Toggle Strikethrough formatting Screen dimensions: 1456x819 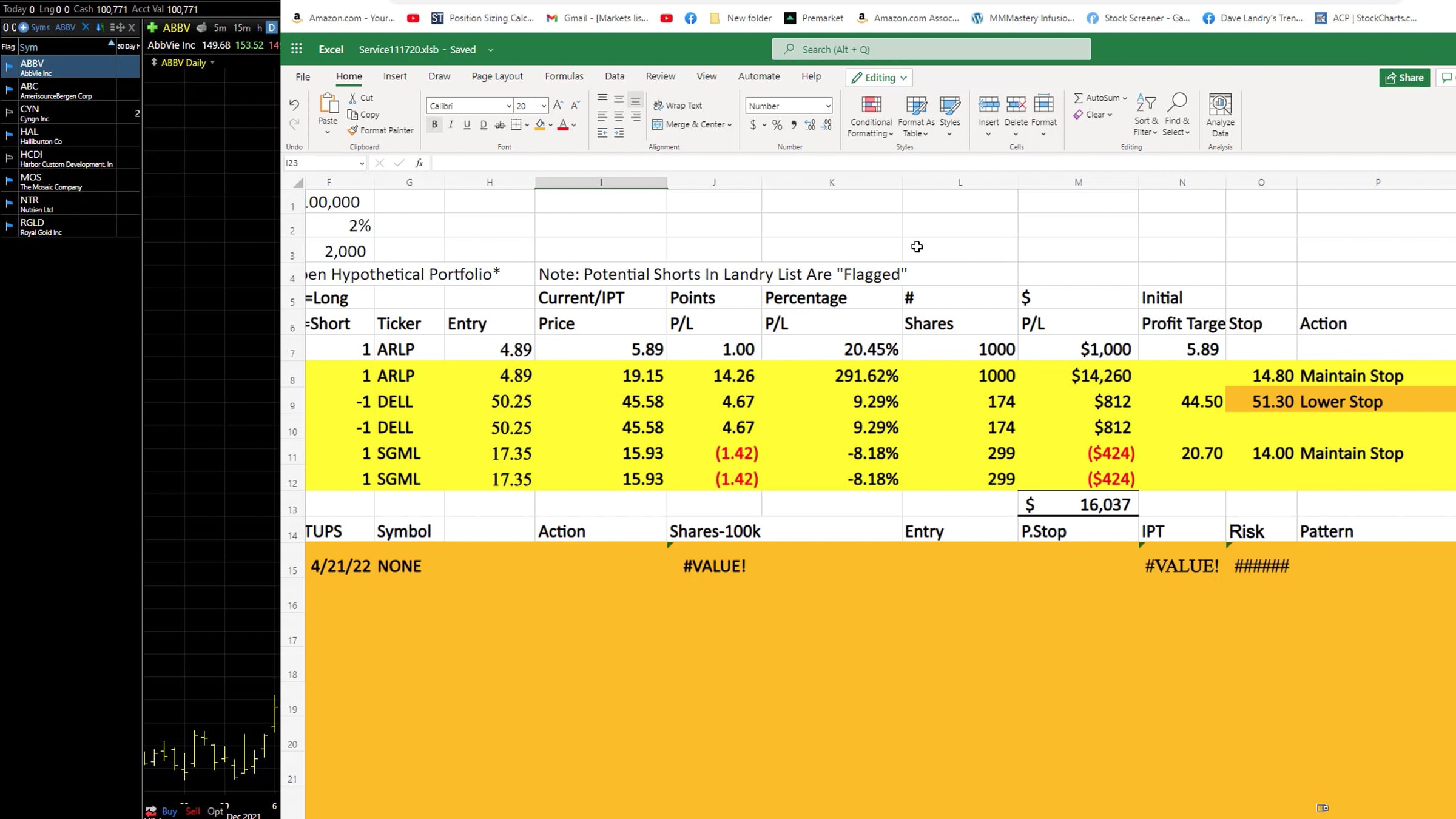click(x=499, y=124)
